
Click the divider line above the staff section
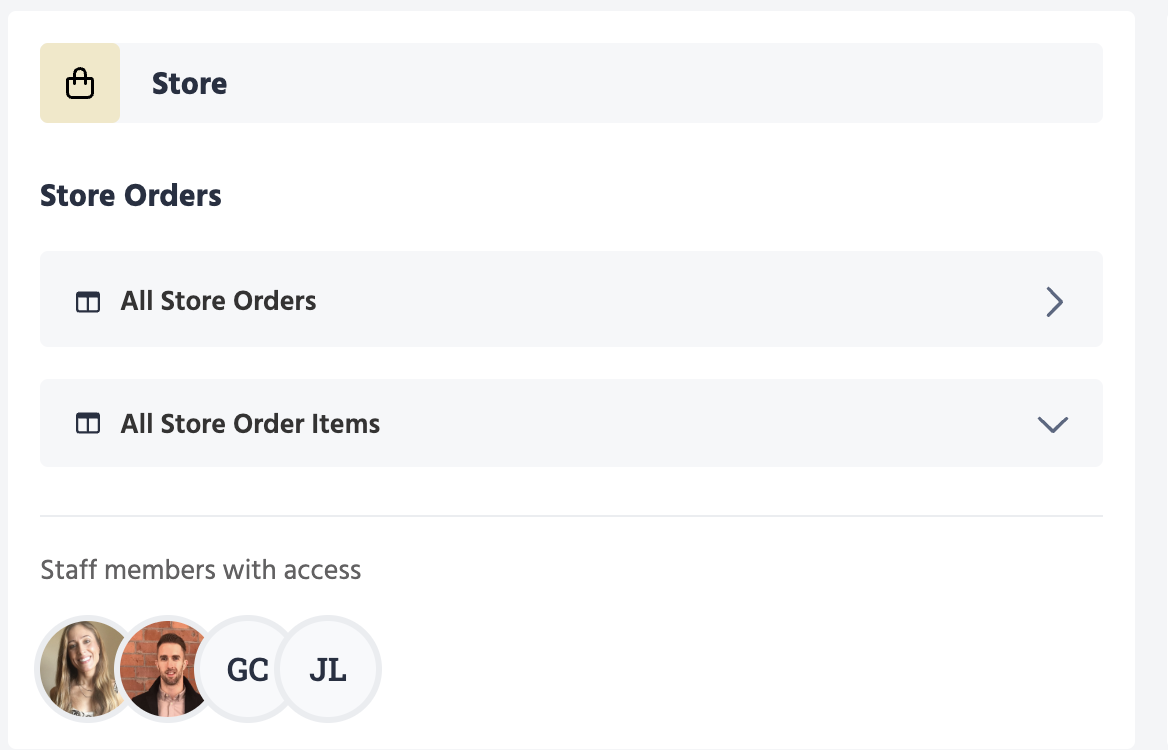(x=571, y=516)
